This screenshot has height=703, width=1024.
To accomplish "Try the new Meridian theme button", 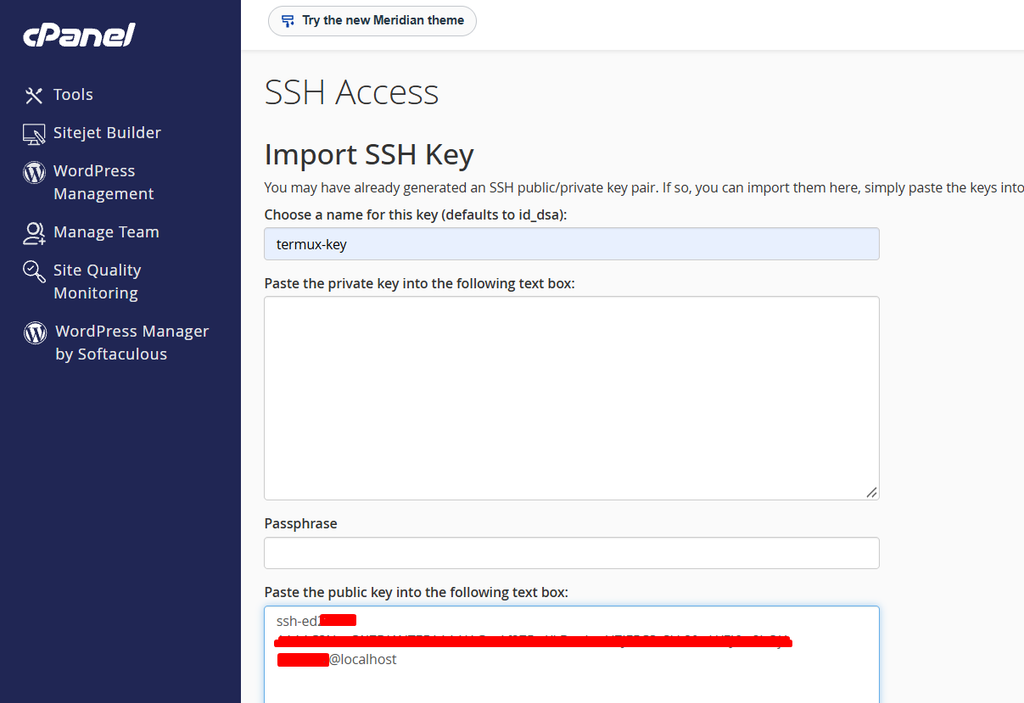I will coord(372,21).
